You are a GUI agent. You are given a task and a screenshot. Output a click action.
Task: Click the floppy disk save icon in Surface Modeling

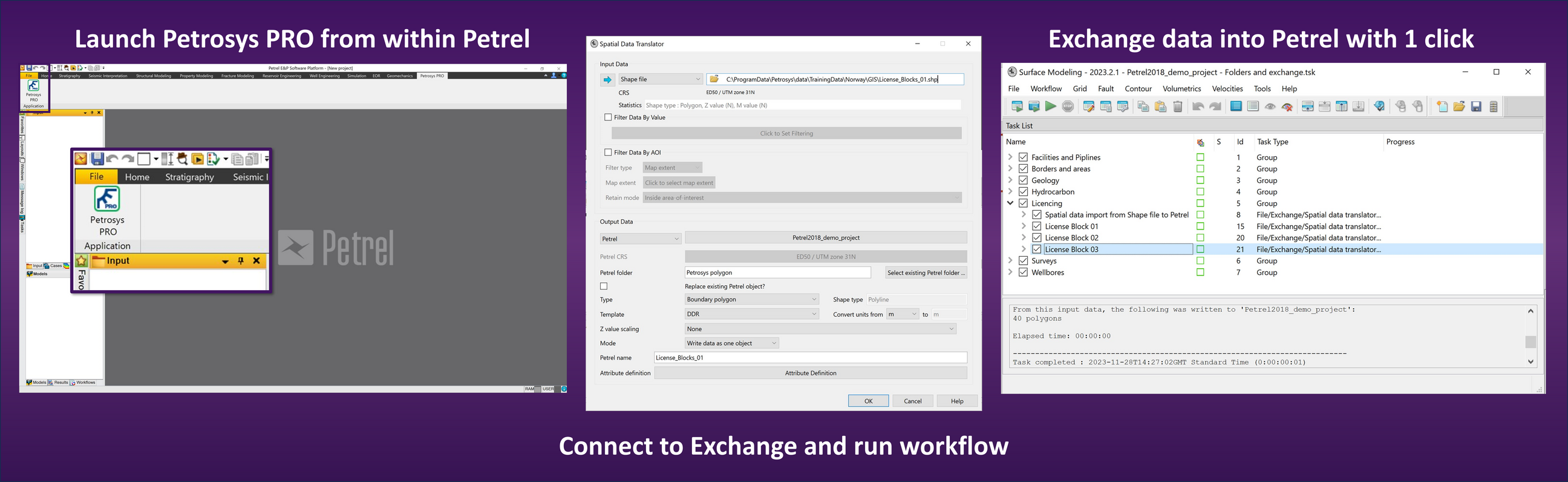point(1476,107)
